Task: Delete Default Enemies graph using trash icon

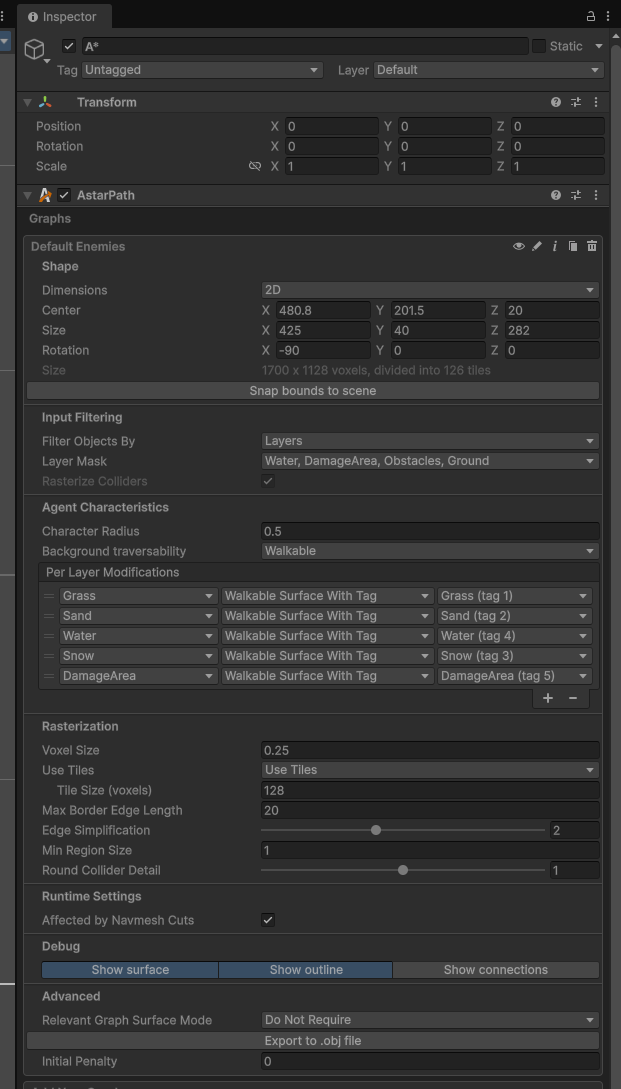Action: (x=592, y=246)
